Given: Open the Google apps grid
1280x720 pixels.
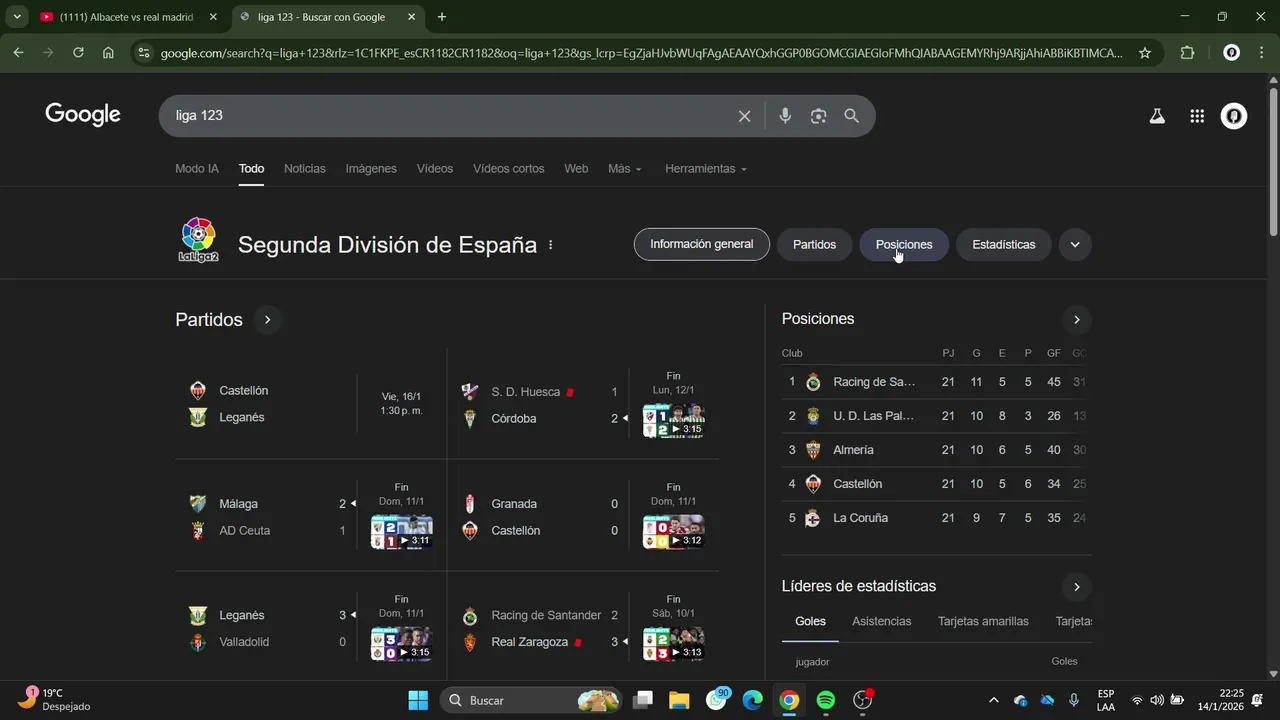Looking at the screenshot, I should [x=1197, y=116].
